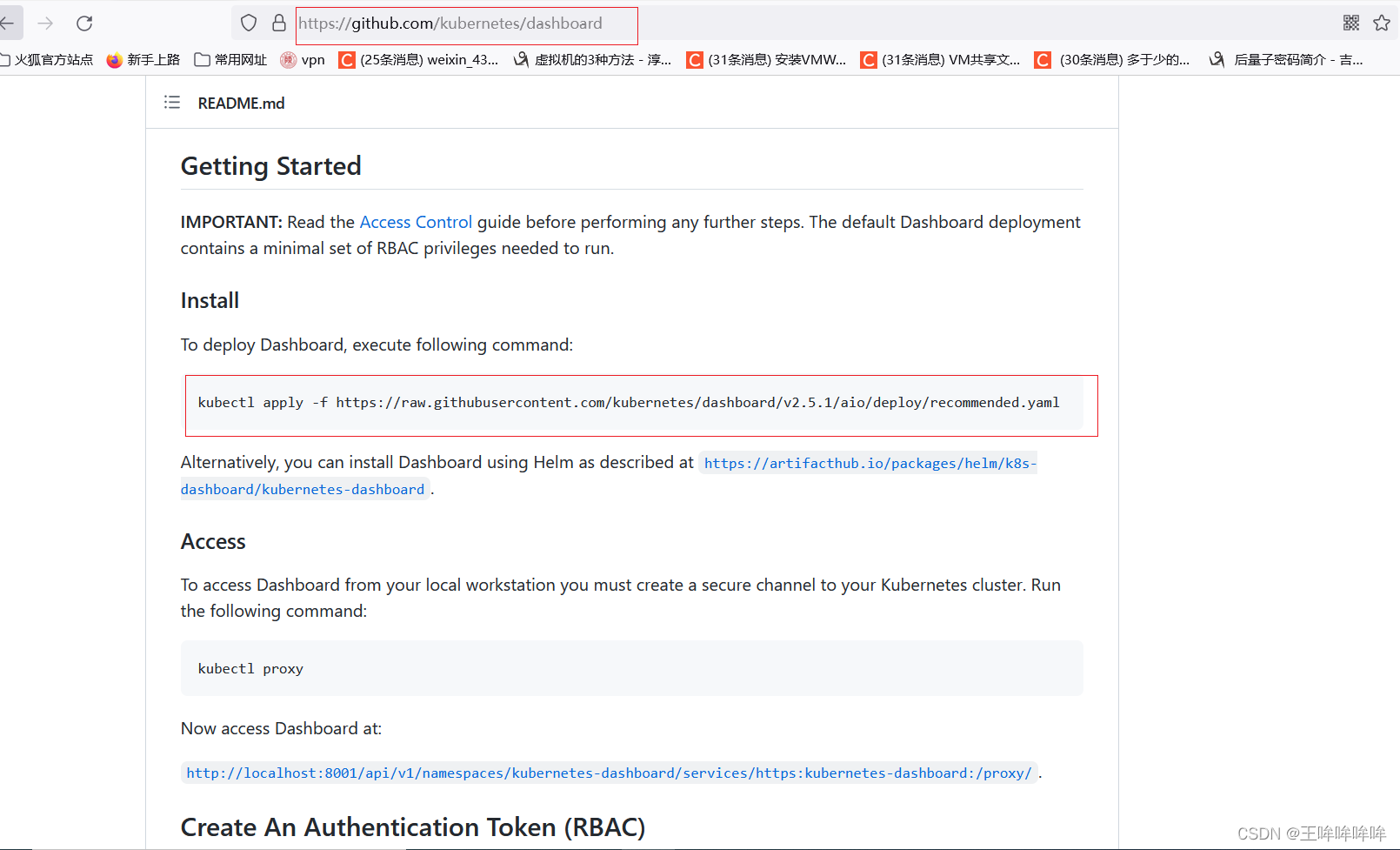The width and height of the screenshot is (1400, 850).
Task: Open the 新手上路 Firefox bookmark
Action: (x=143, y=59)
